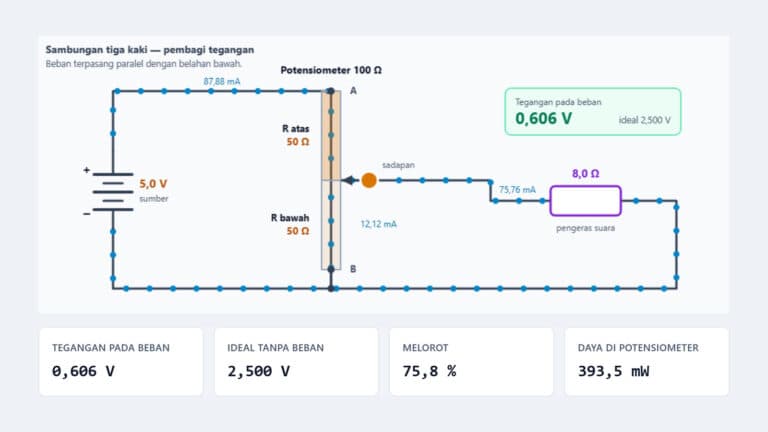Click the 5,0 V source voltage label
This screenshot has height=432, width=768.
point(153,184)
